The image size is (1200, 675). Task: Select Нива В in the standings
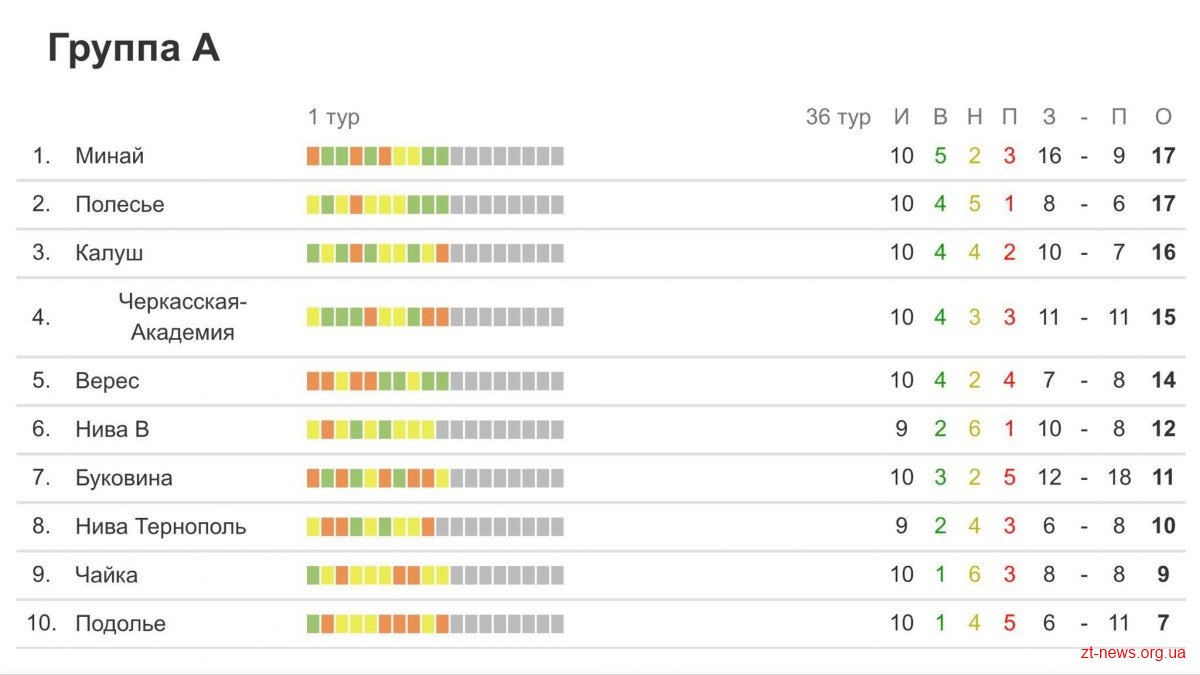point(112,429)
